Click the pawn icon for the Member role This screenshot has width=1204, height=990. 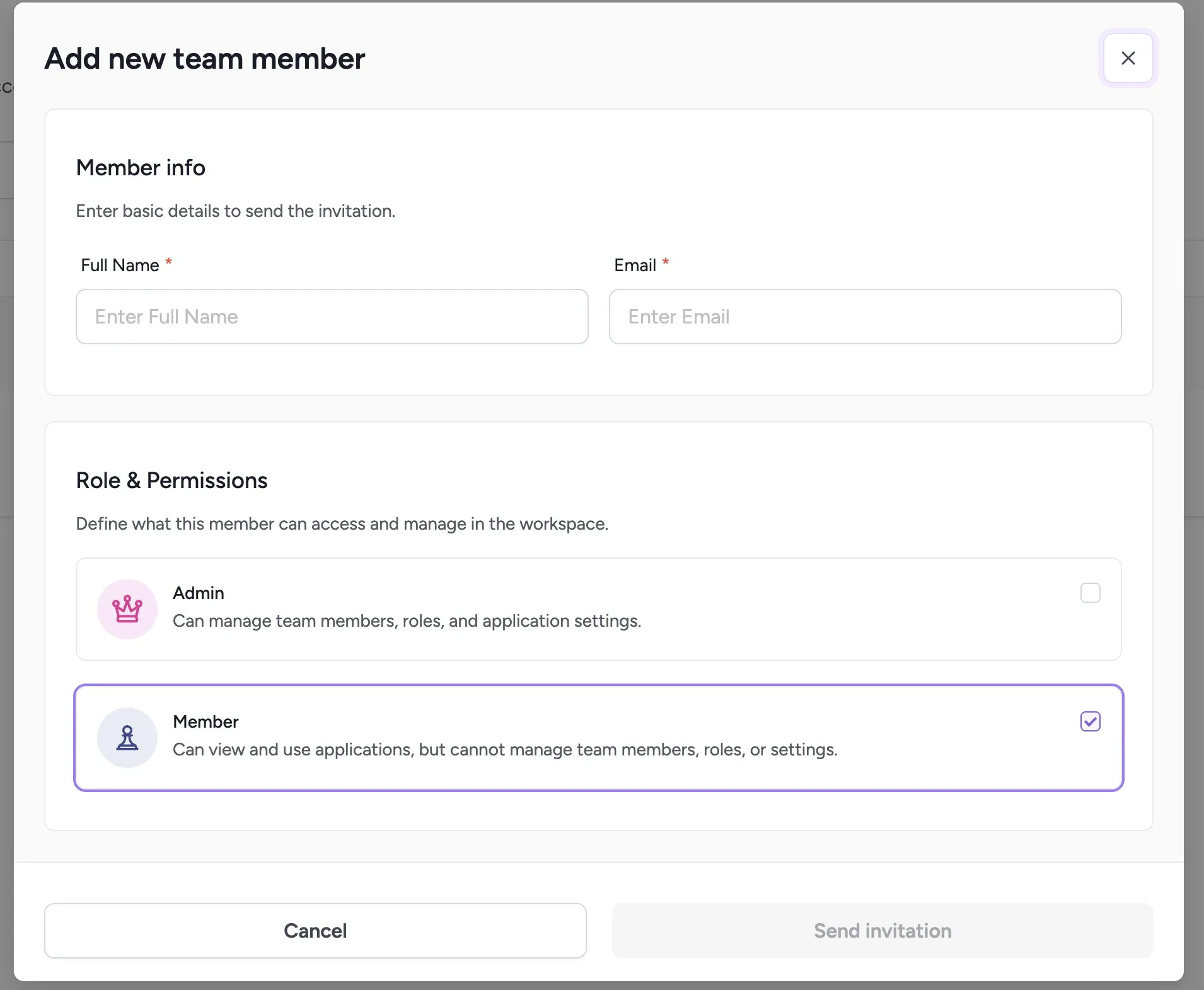[127, 737]
